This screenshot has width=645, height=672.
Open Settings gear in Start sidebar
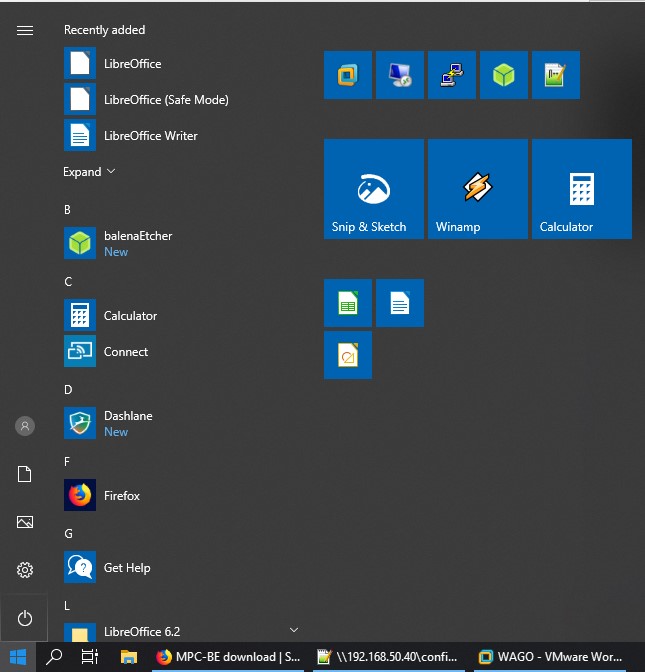[25, 570]
